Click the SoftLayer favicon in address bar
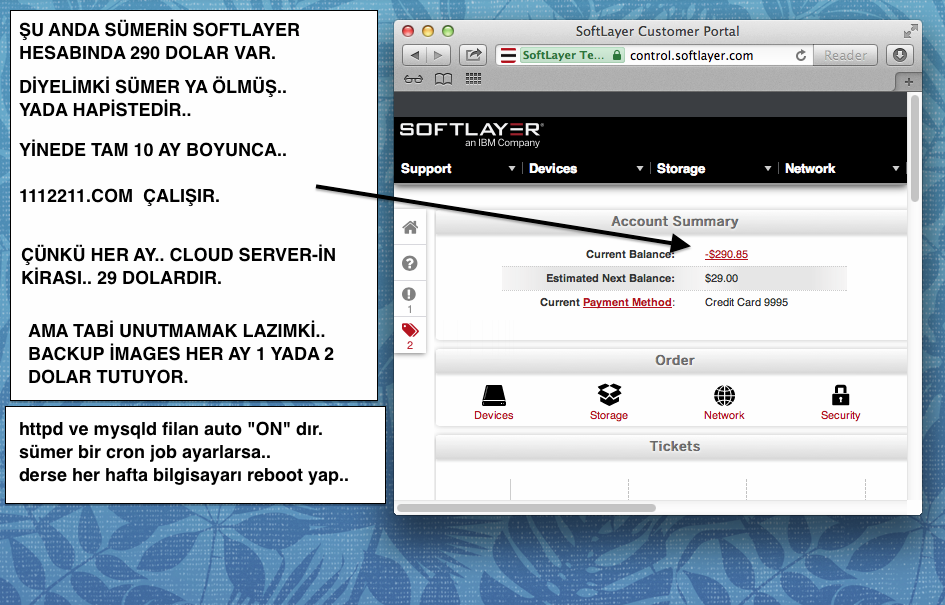Image resolution: width=945 pixels, height=605 pixels. (x=508, y=55)
